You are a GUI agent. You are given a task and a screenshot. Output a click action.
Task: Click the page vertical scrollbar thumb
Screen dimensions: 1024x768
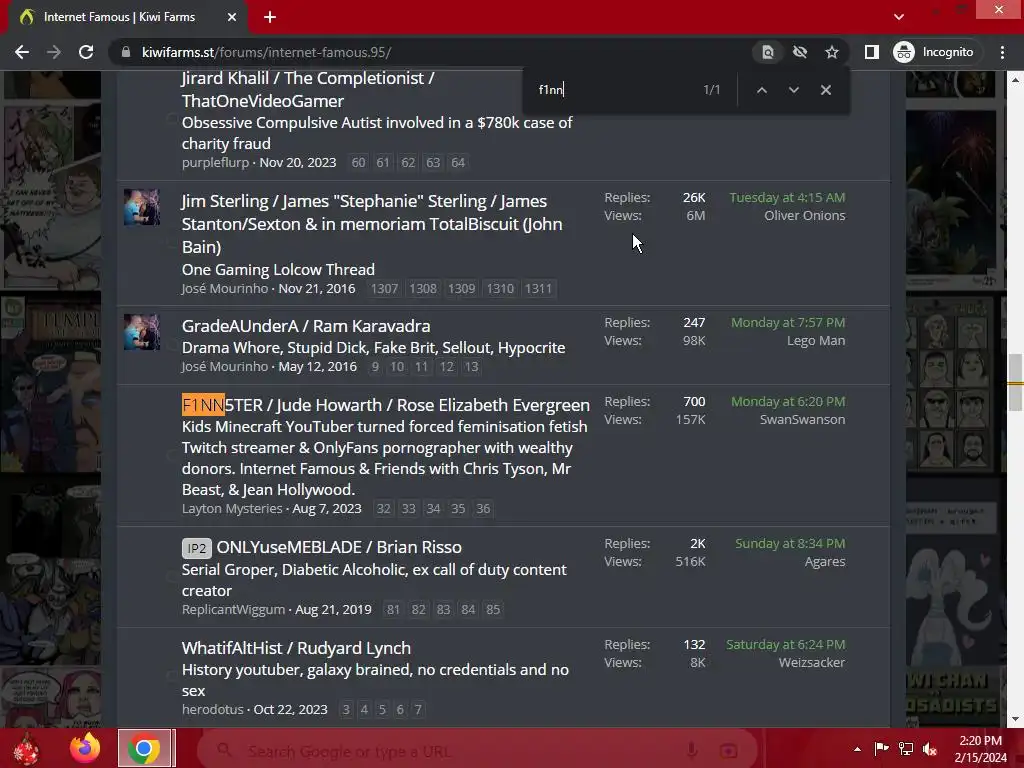[1015, 383]
